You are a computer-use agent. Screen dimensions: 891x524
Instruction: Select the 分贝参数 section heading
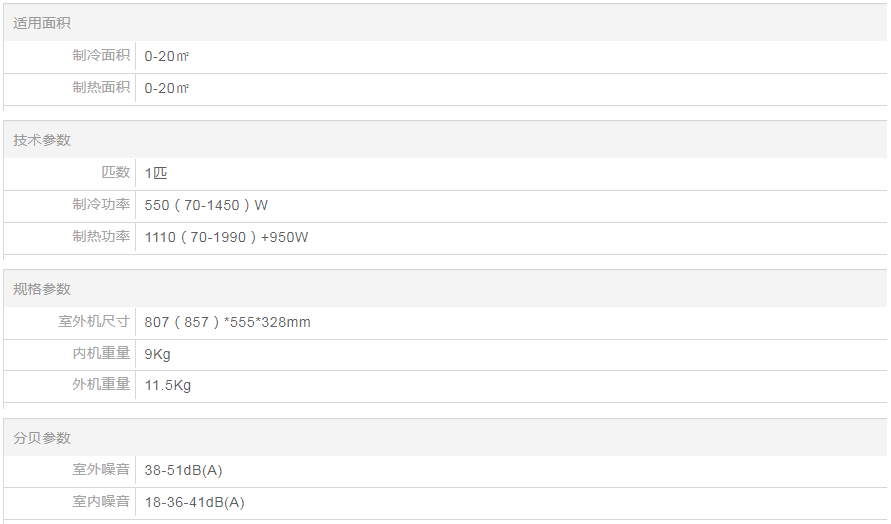(x=42, y=438)
